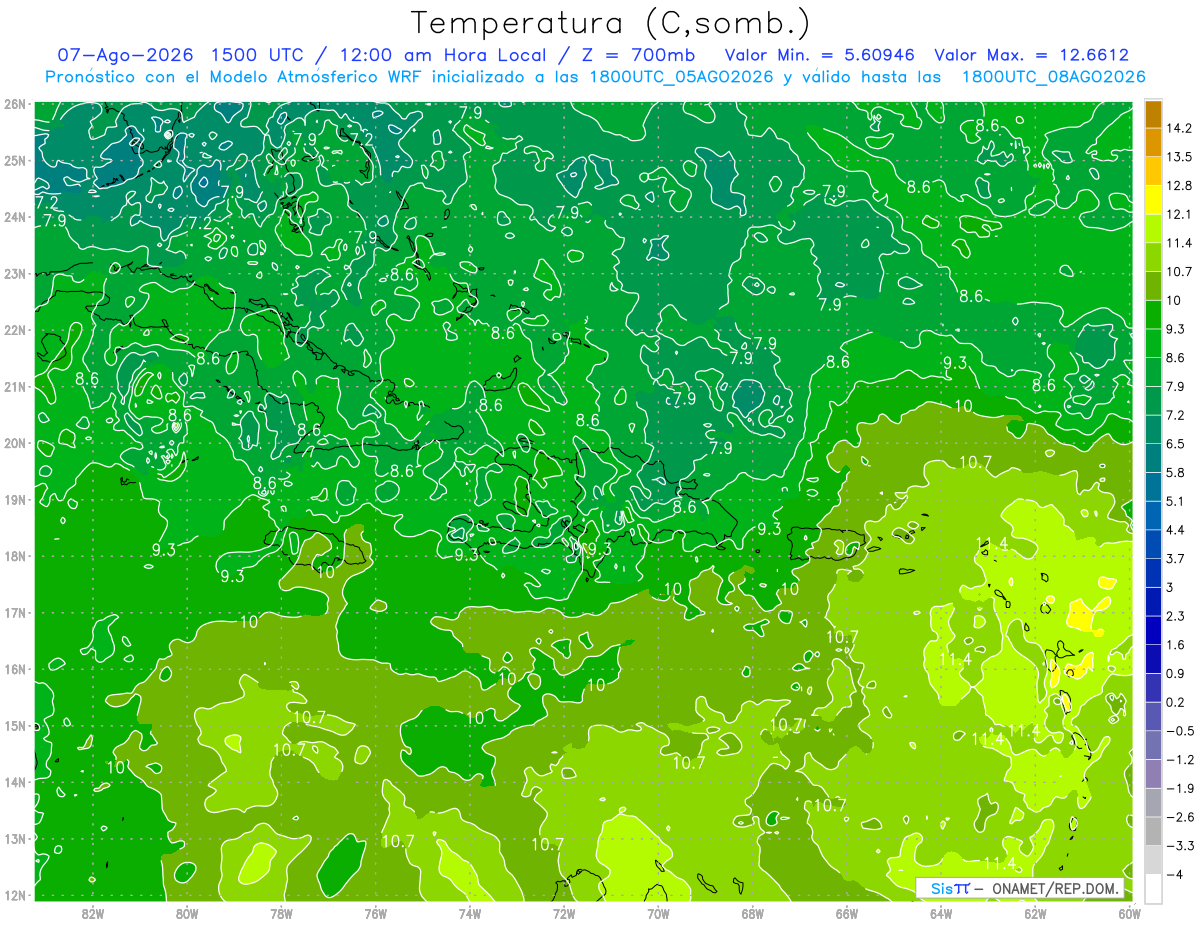The width and height of the screenshot is (1200, 927).
Task: Click the '-0.5' legend value
Action: (x=1179, y=731)
